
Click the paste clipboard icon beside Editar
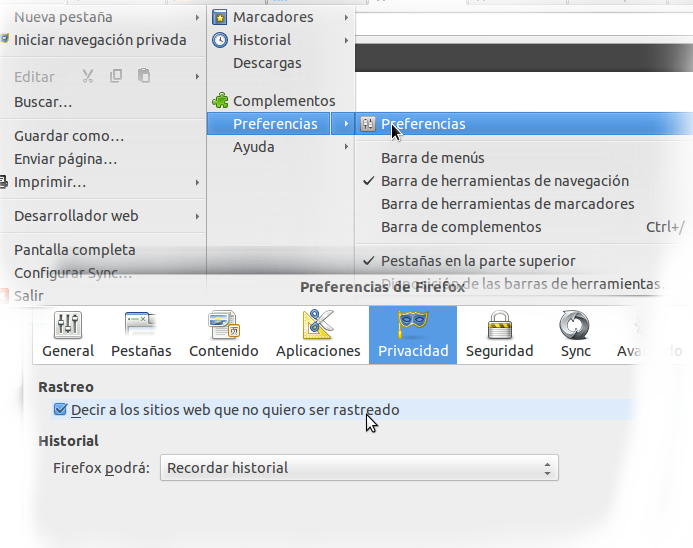click(144, 76)
